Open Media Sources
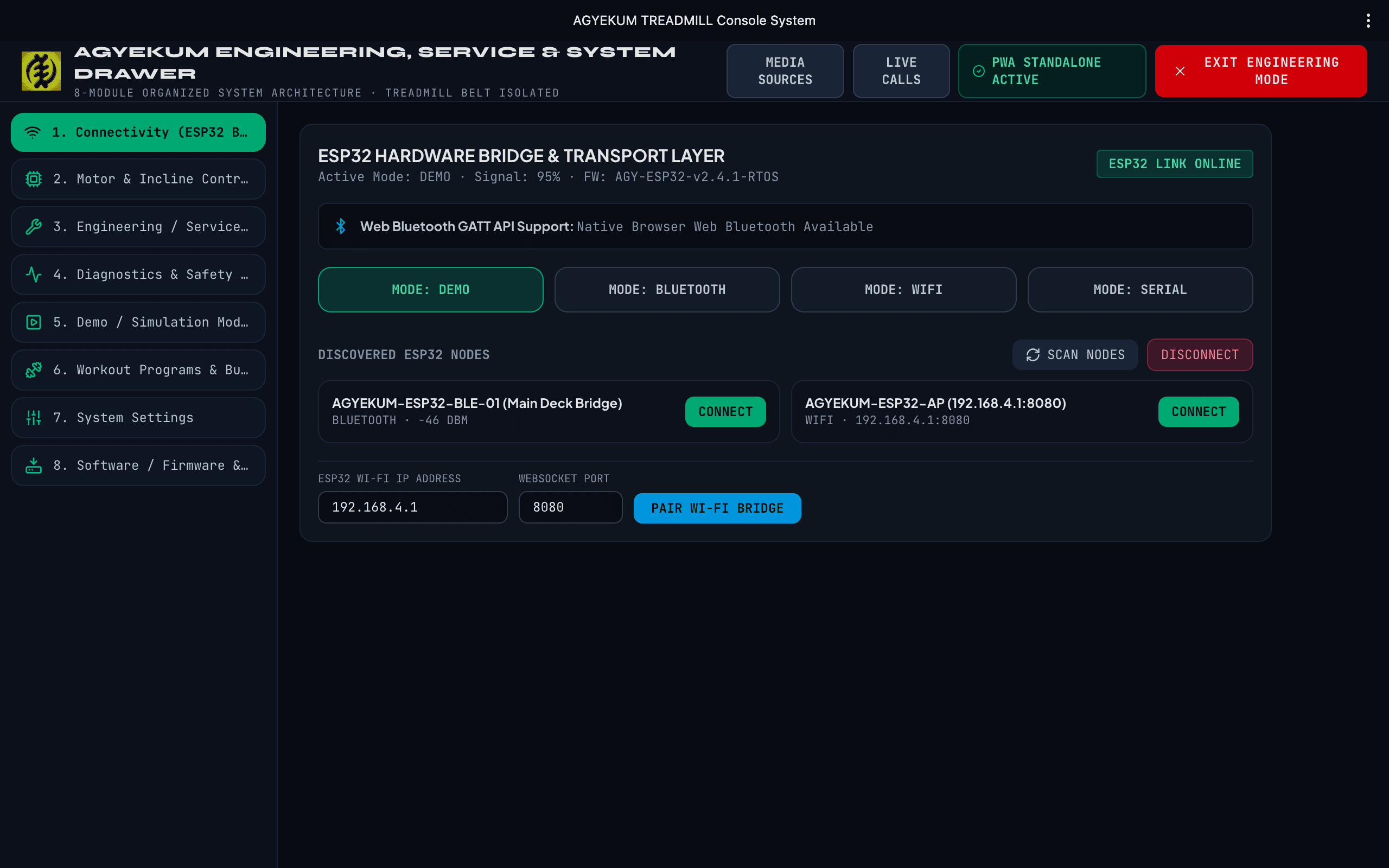Viewport: 1389px width, 868px height. pos(785,71)
